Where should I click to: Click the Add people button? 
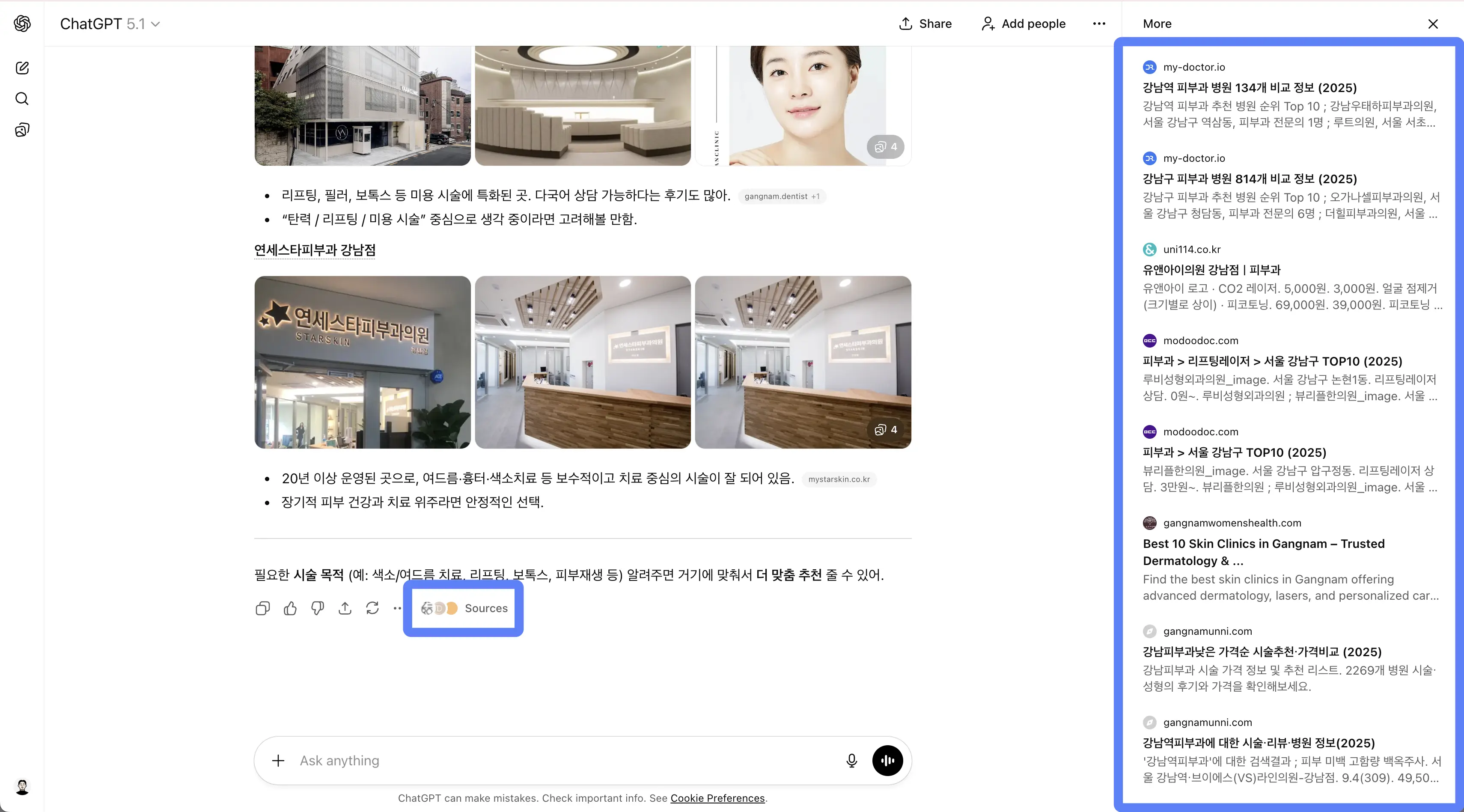1022,24
